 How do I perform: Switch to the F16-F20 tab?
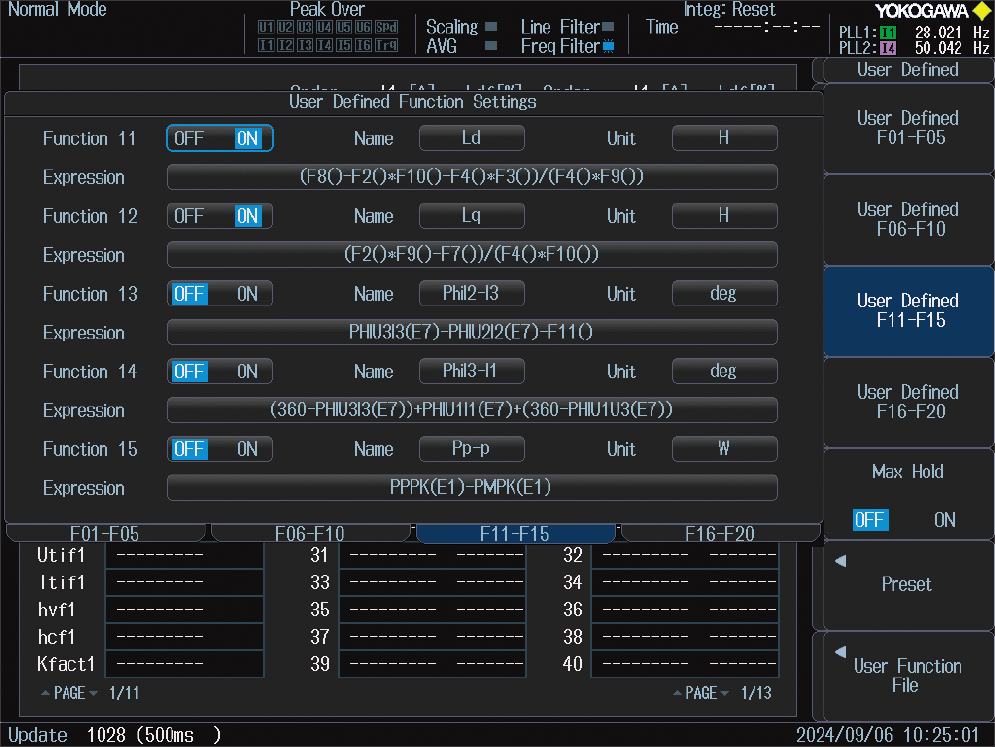720,534
